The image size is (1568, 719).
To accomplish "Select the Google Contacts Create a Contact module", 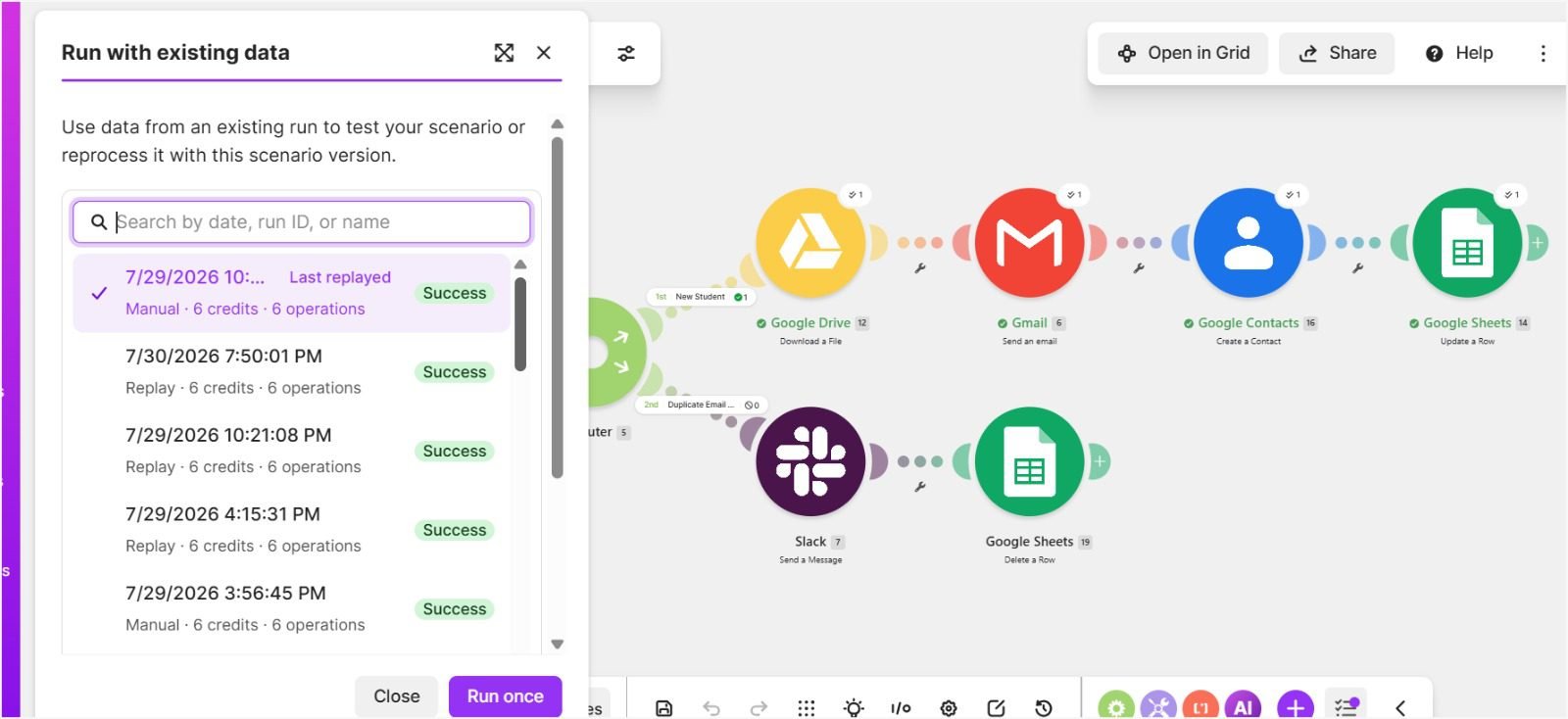I will (1249, 242).
